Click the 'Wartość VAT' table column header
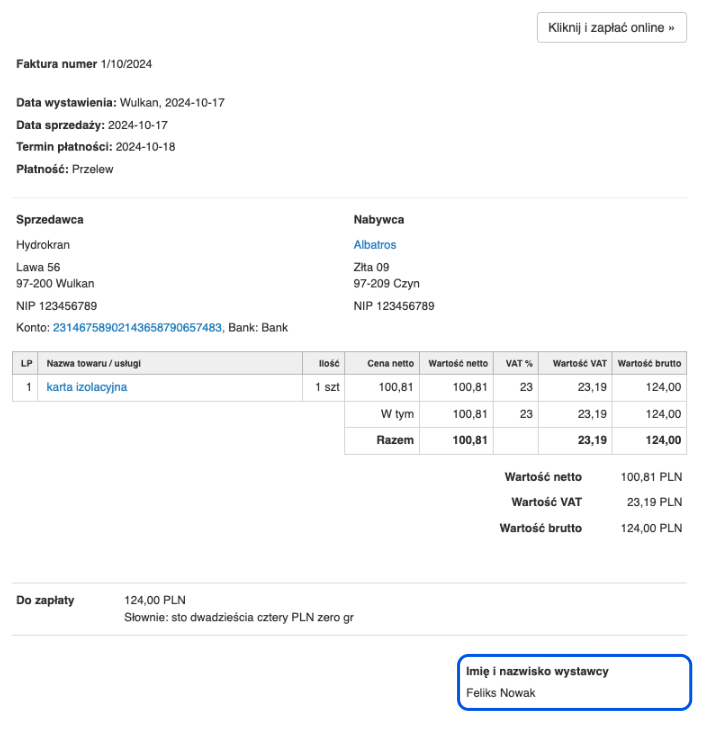 (575, 364)
